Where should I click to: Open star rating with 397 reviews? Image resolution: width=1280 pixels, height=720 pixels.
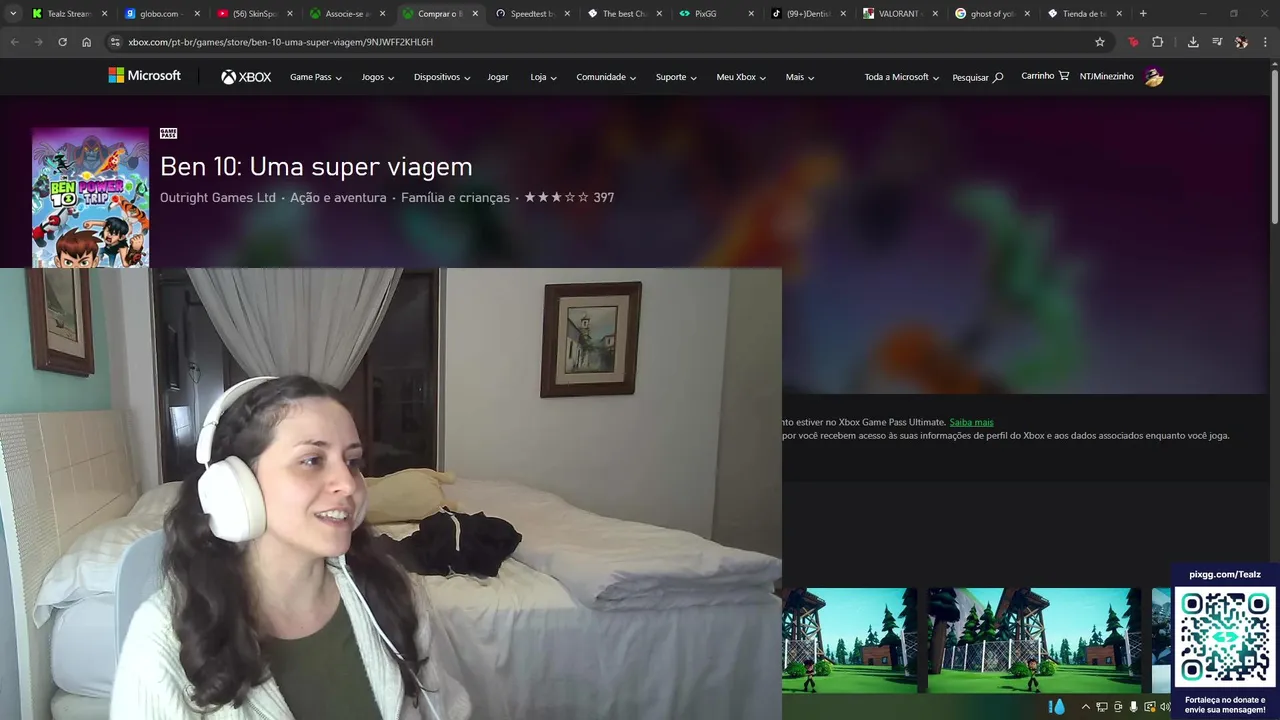pyautogui.click(x=569, y=197)
